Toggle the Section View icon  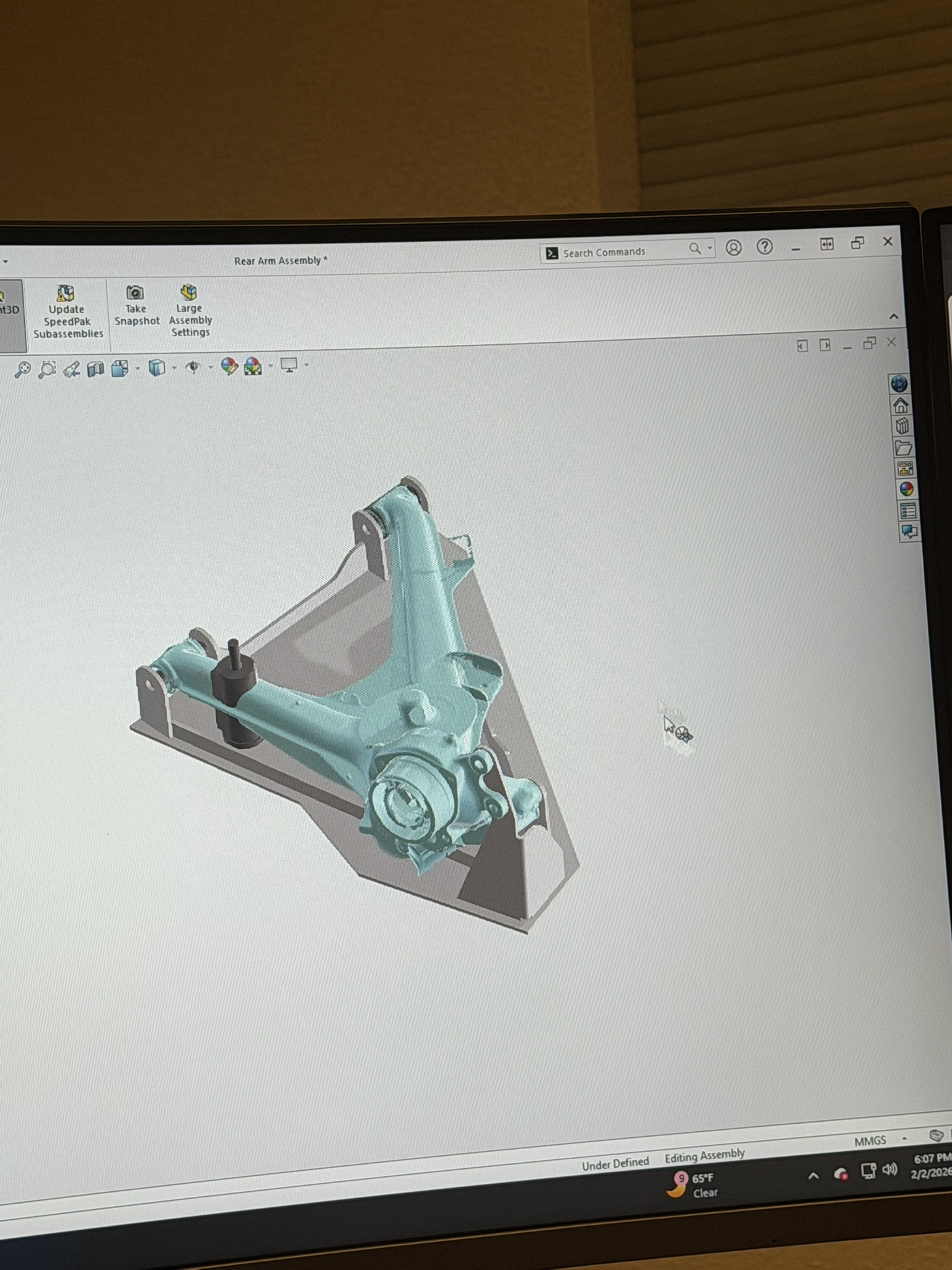click(x=95, y=369)
